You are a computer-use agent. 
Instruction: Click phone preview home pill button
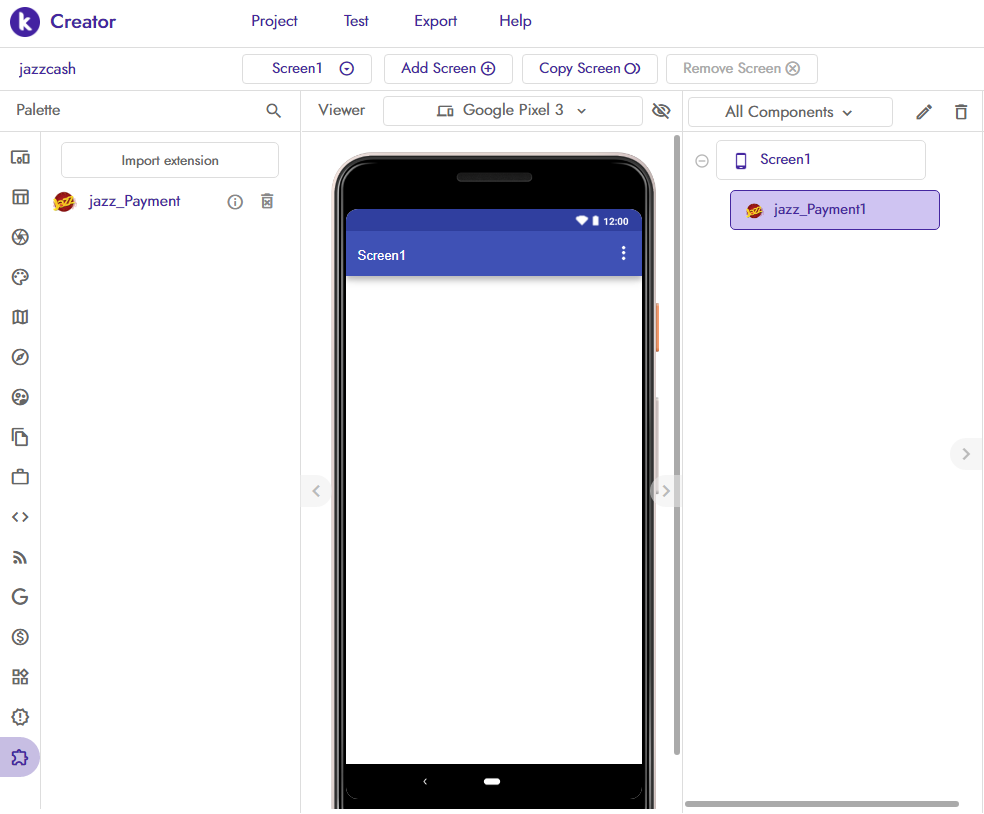pyautogui.click(x=492, y=781)
